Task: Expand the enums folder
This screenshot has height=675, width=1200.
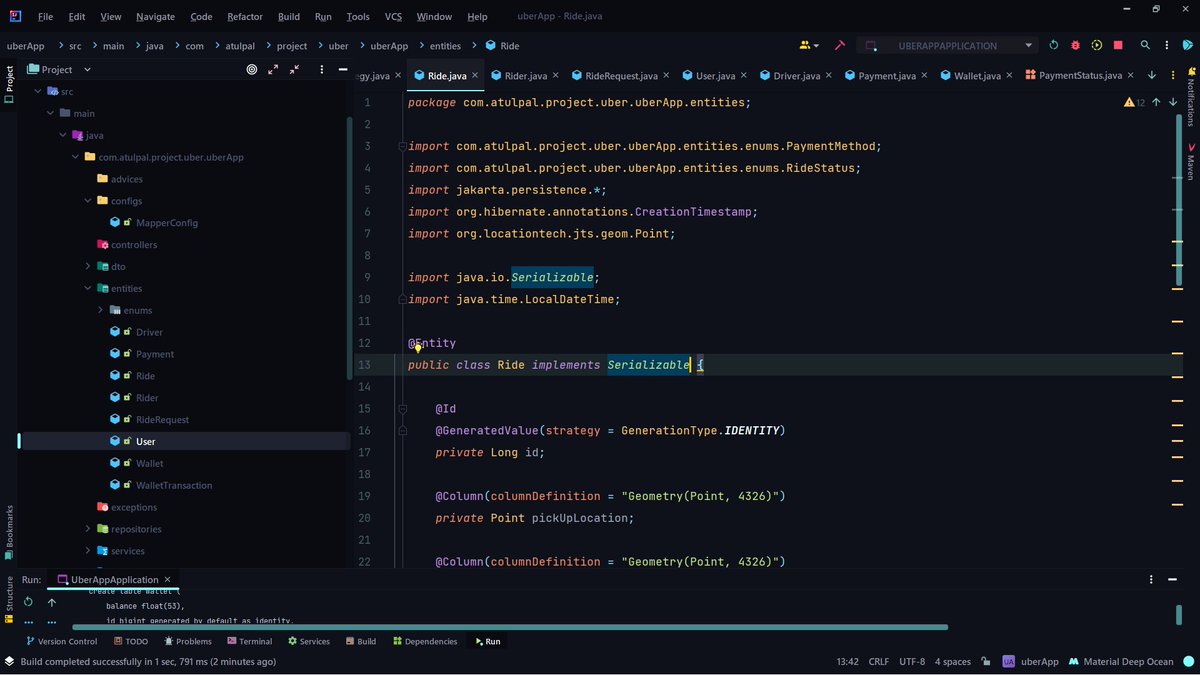Action: tap(101, 310)
